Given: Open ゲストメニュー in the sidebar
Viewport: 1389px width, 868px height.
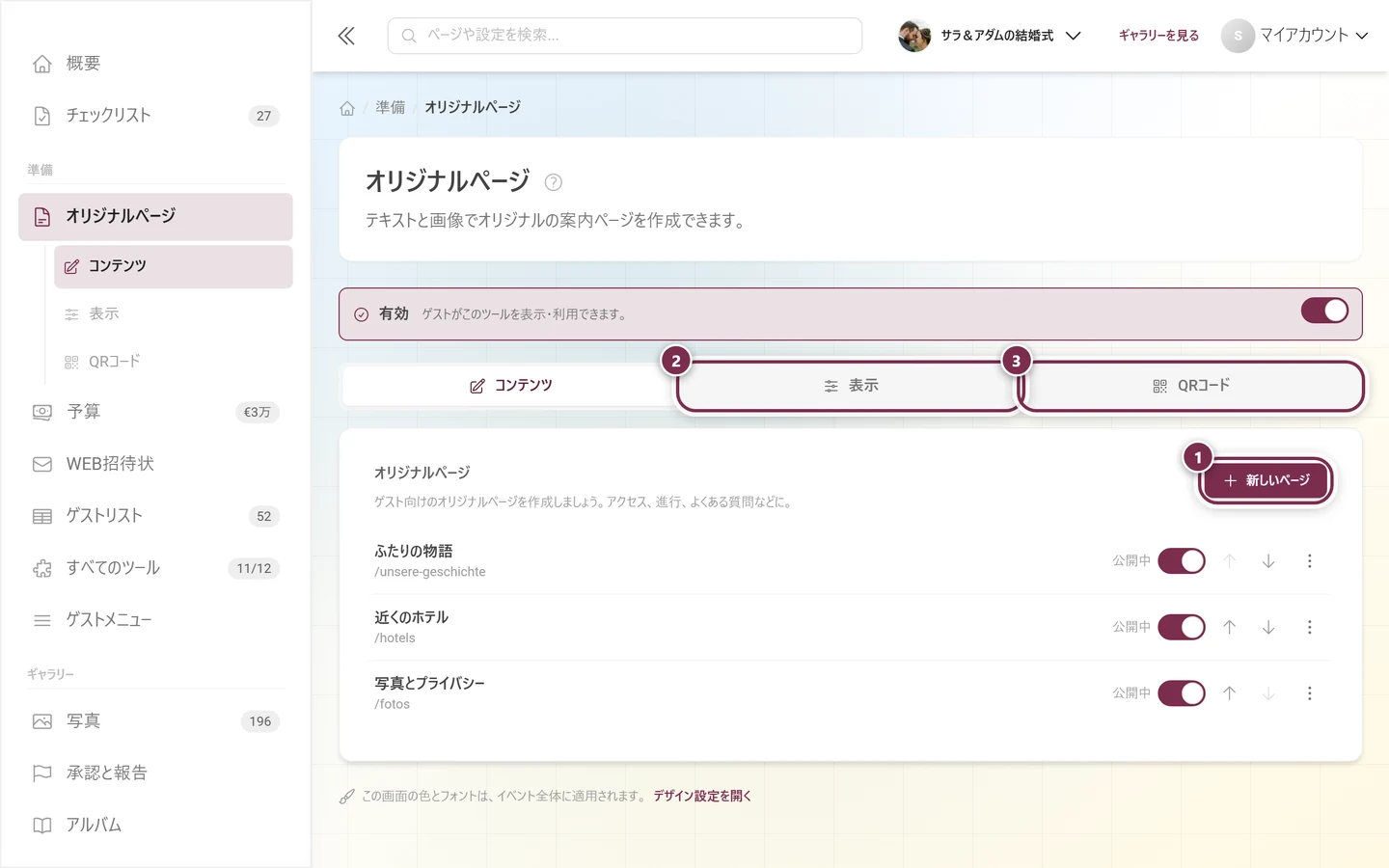Looking at the screenshot, I should (x=155, y=620).
